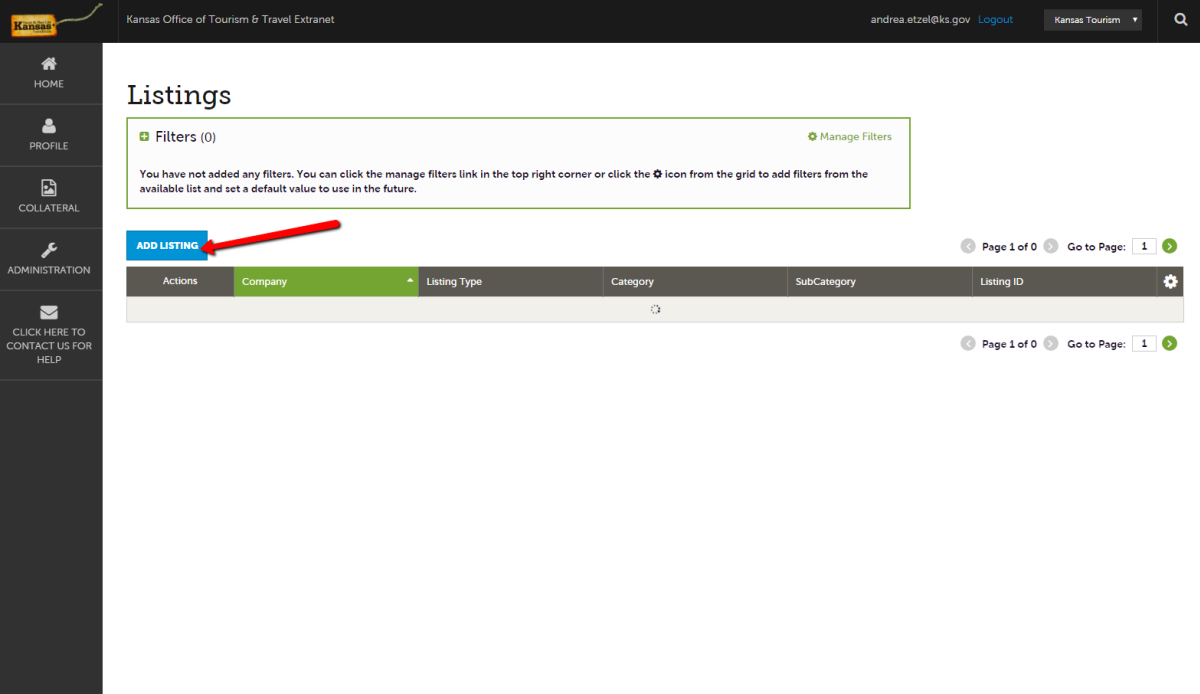The image size is (1200, 694).
Task: Click the andrea.etzel@ks.gov account text
Action: pos(921,20)
